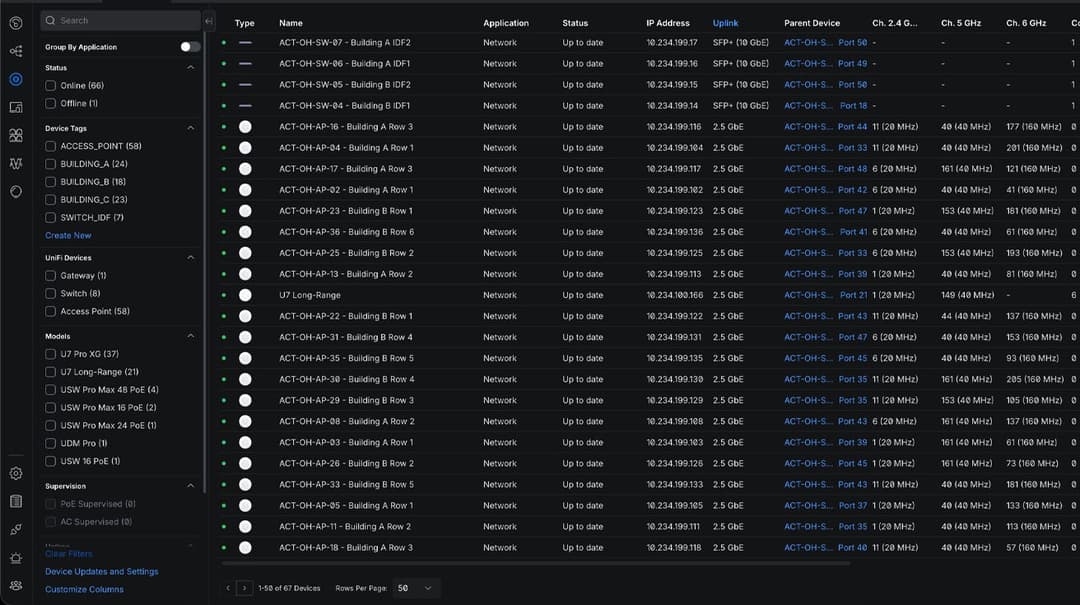Click the switch icon for ACT-OH-SW-07
Image resolution: width=1080 pixels, height=605 pixels.
pyautogui.click(x=245, y=43)
